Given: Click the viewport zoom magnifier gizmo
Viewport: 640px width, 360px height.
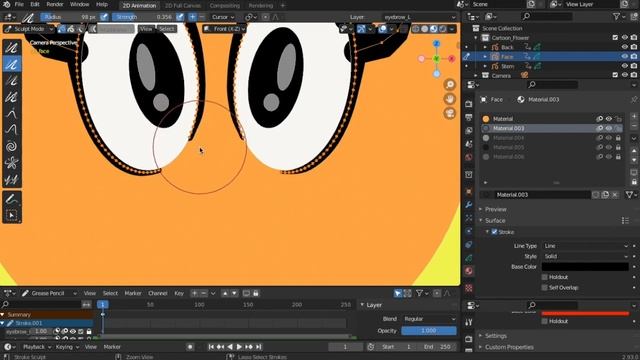Looking at the screenshot, I should pyautogui.click(x=449, y=84).
